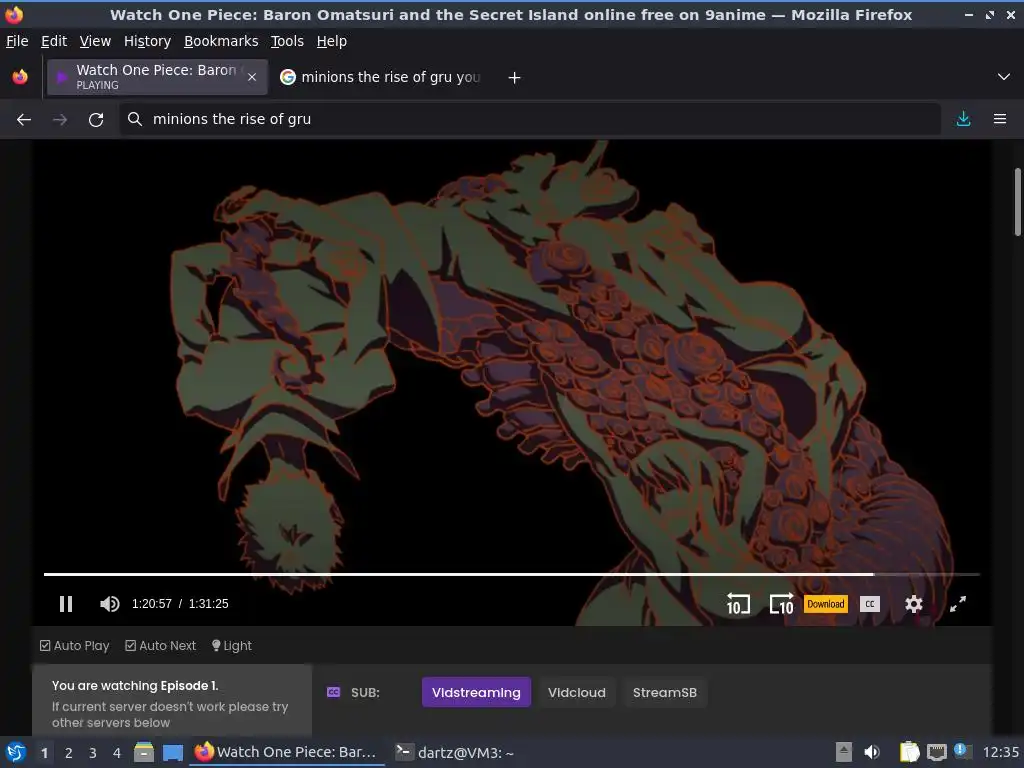
Task: Toggle the Light bulb option
Action: click(232, 646)
